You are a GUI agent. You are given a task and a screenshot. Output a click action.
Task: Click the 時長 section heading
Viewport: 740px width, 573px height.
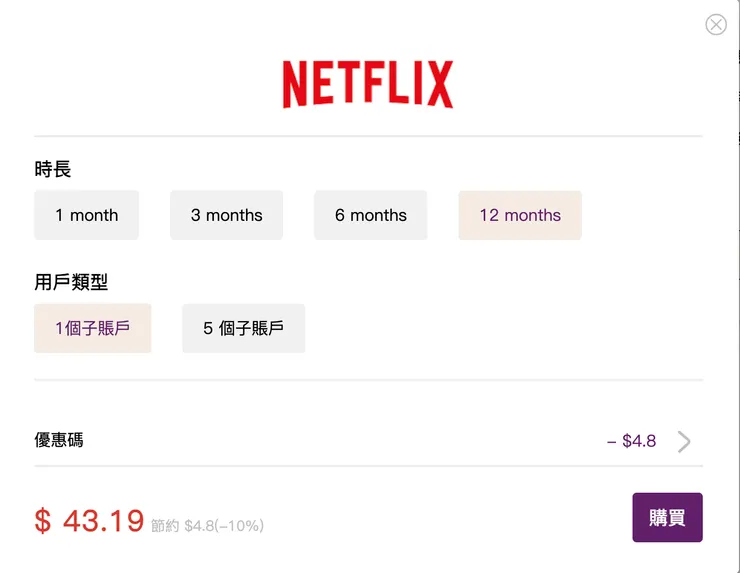click(53, 170)
